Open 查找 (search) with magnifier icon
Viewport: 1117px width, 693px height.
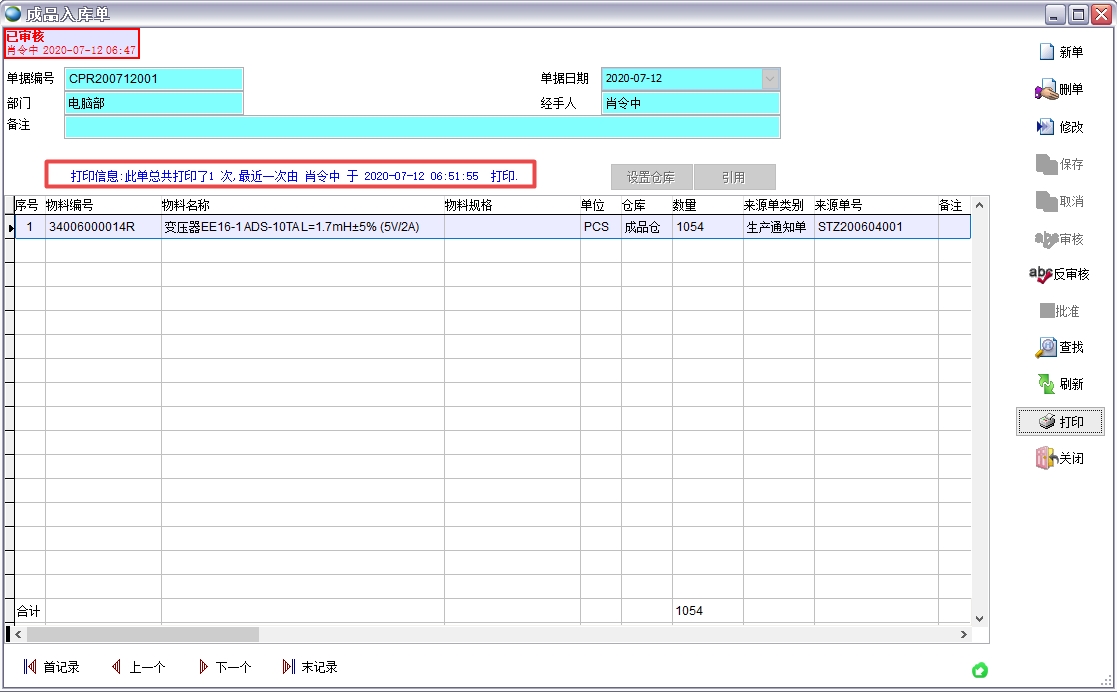click(x=1046, y=347)
